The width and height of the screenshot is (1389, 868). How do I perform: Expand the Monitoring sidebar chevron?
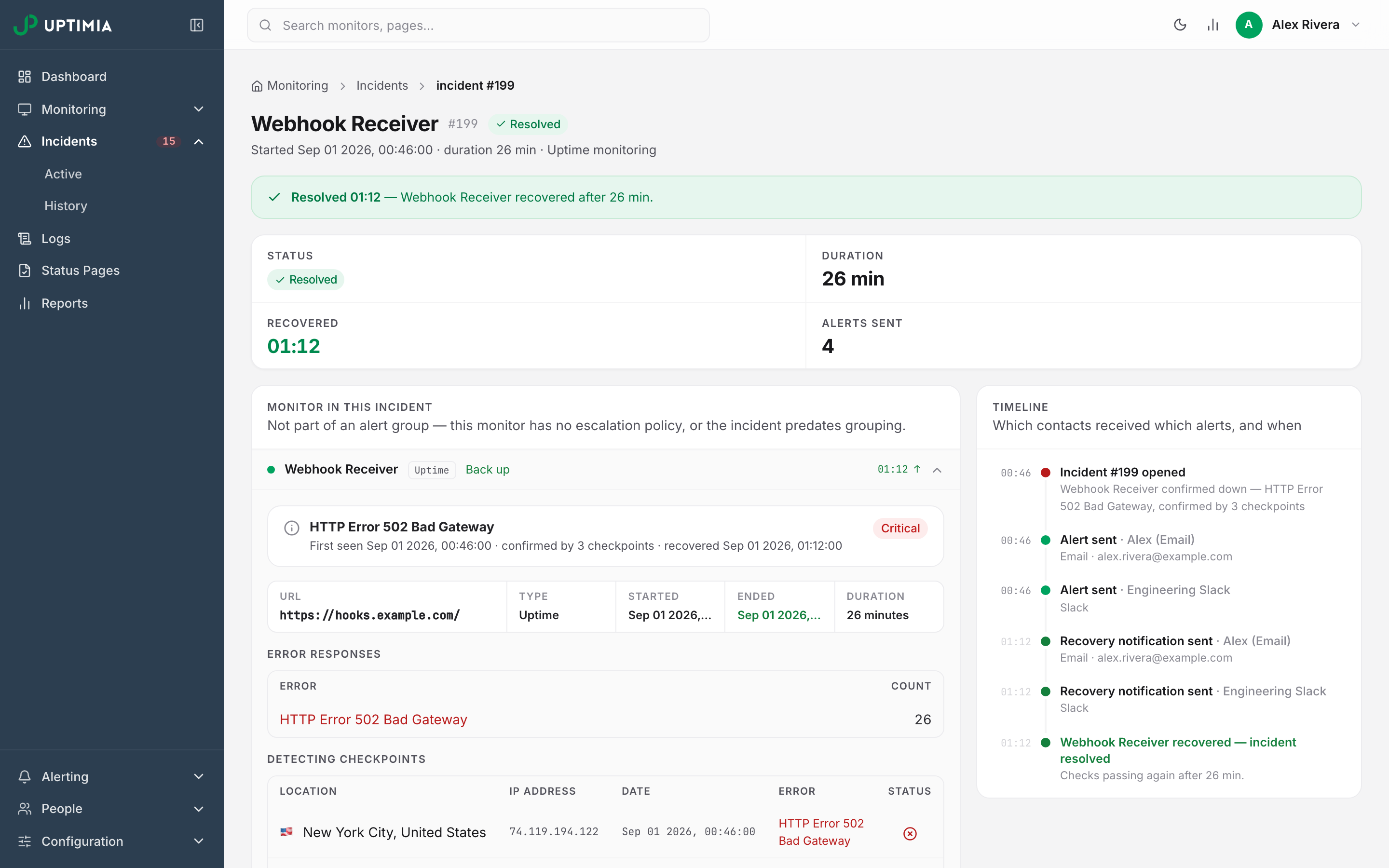pyautogui.click(x=199, y=109)
